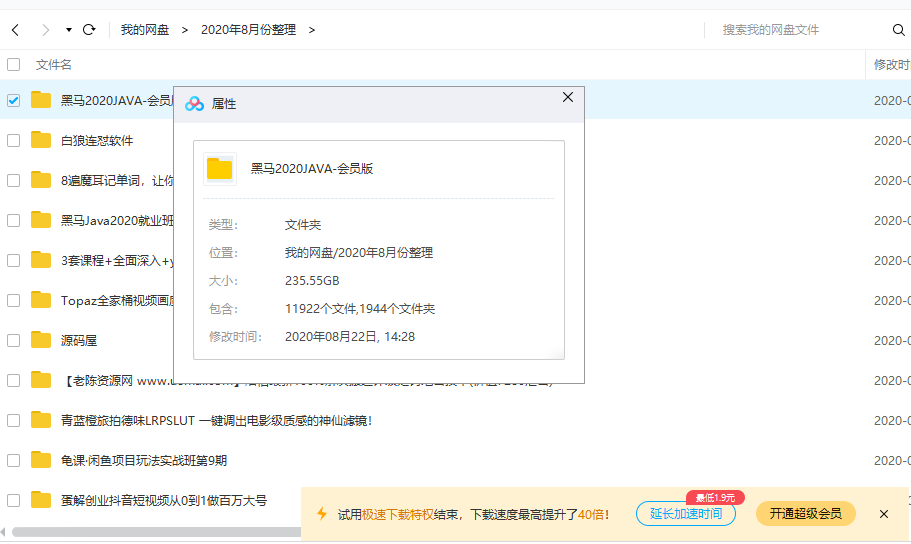Select modified time 2020年08月22日, 14:28
Viewport: 911px width, 544px height.
click(350, 337)
